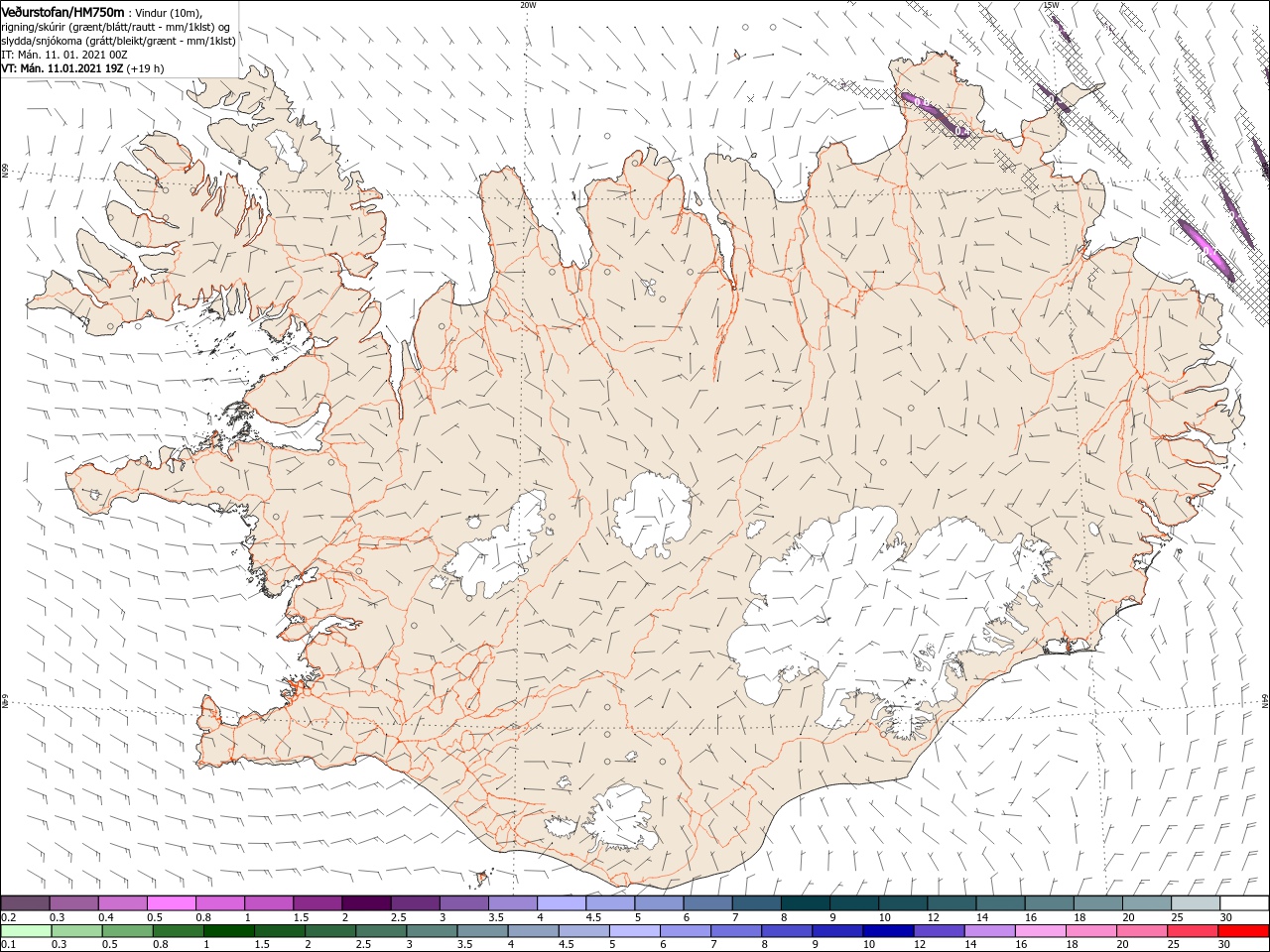Click the 64N latitude label at right edge
The width and height of the screenshot is (1270, 952).
pyautogui.click(x=1265, y=701)
